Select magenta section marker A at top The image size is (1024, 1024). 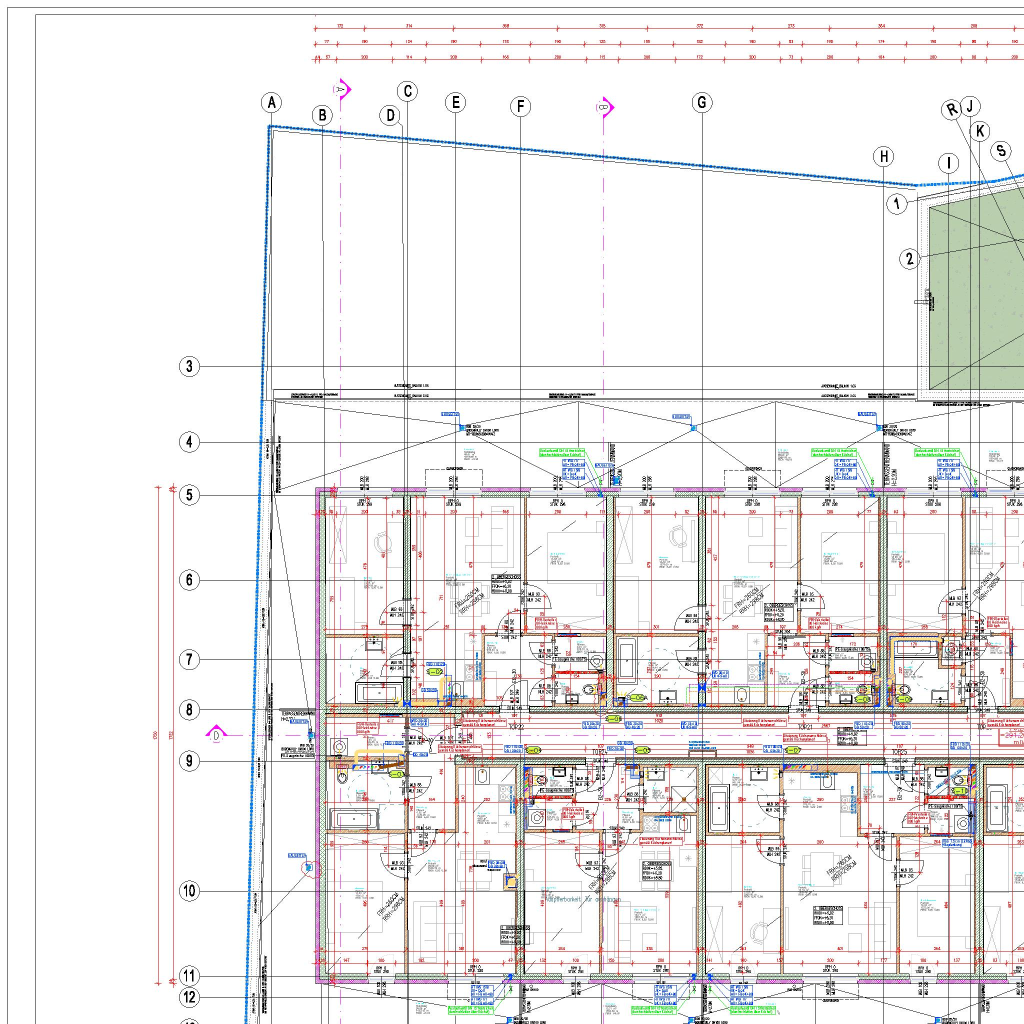[342, 90]
